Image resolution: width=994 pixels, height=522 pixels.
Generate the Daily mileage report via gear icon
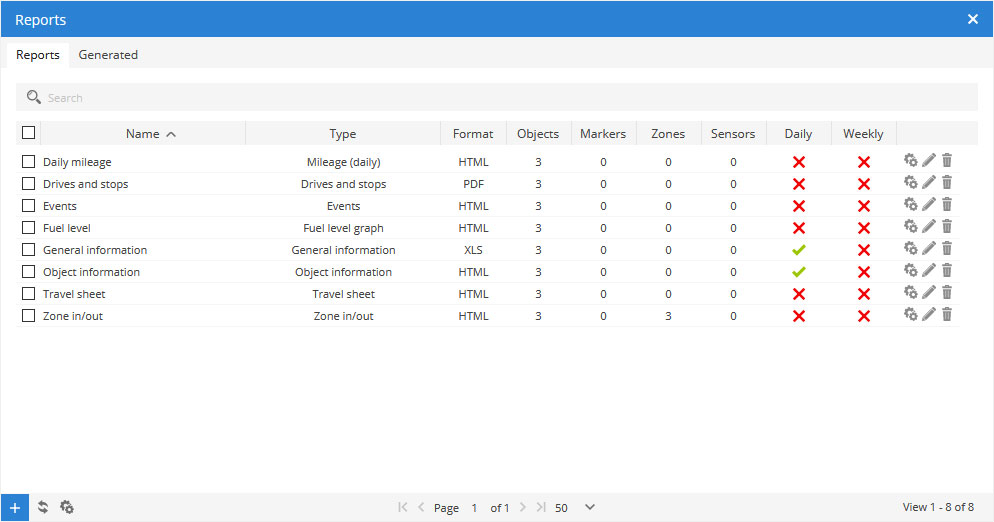tap(910, 160)
